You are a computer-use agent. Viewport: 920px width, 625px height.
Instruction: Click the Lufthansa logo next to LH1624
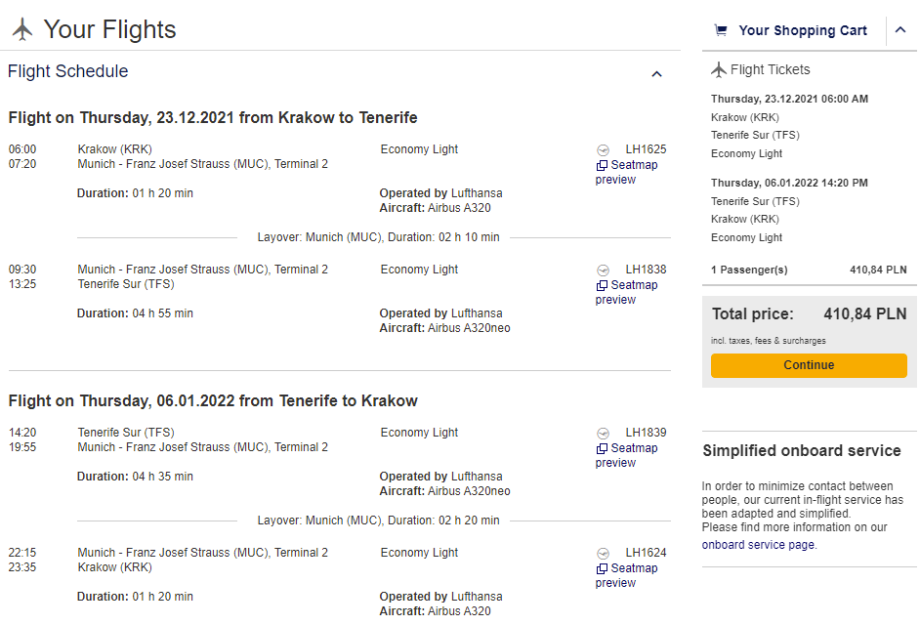(602, 553)
